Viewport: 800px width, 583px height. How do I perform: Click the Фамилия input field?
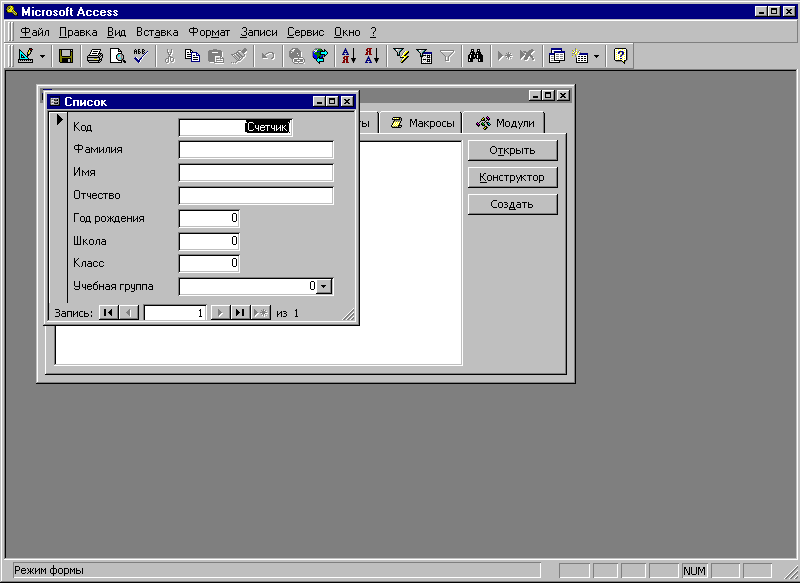(x=256, y=150)
